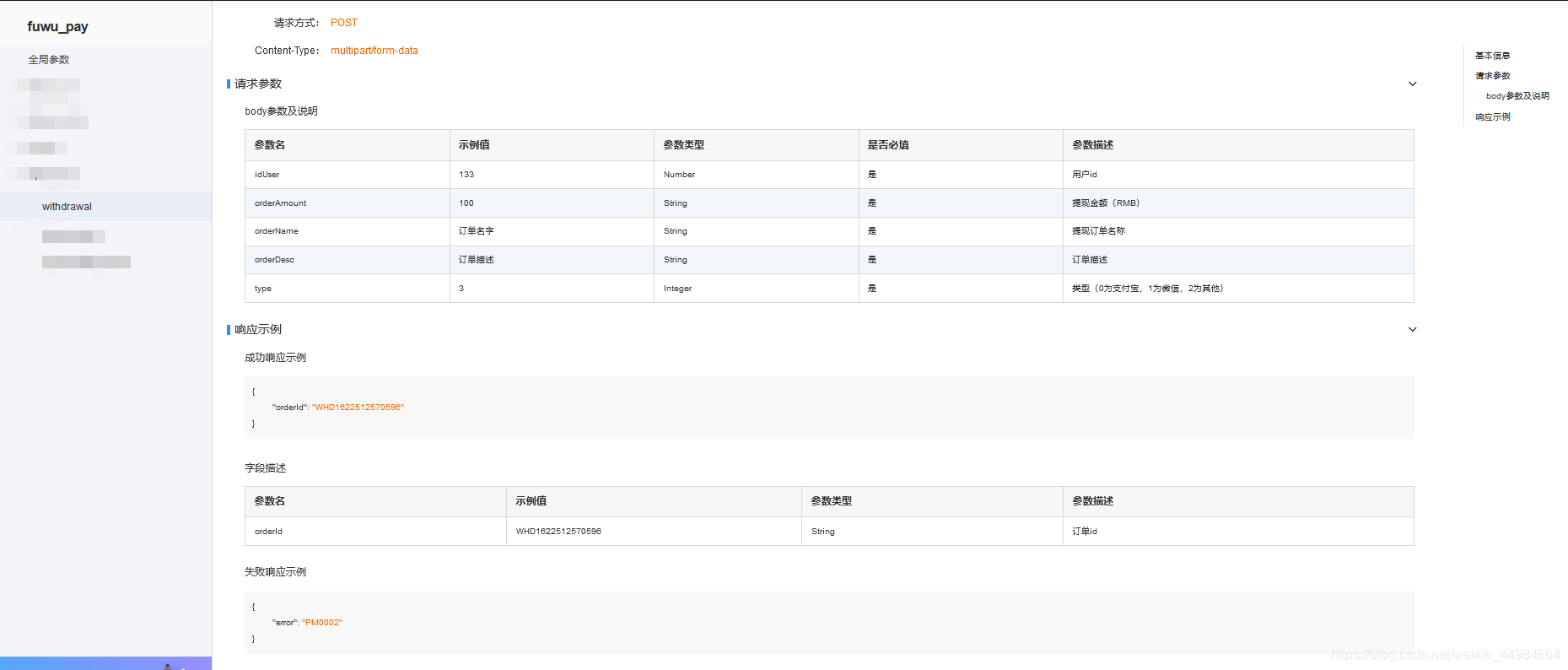Select the type parameter cell
Image resolution: width=1568 pixels, height=670 pixels.
tap(347, 289)
